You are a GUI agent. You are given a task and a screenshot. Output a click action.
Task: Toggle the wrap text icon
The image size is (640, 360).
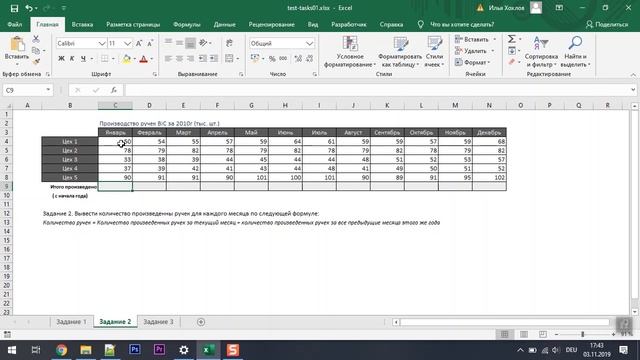pos(229,42)
